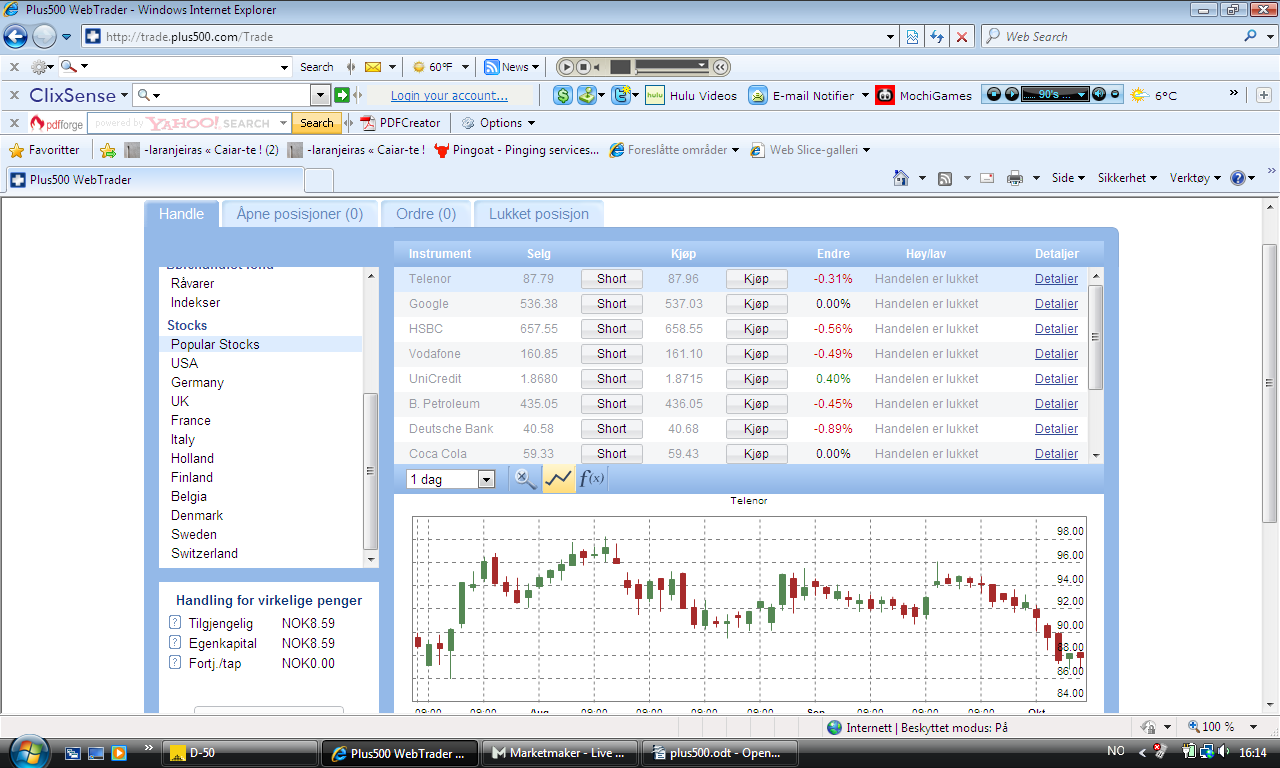Image resolution: width=1280 pixels, height=768 pixels.
Task: Select Germany in the stocks list
Action: 197,382
